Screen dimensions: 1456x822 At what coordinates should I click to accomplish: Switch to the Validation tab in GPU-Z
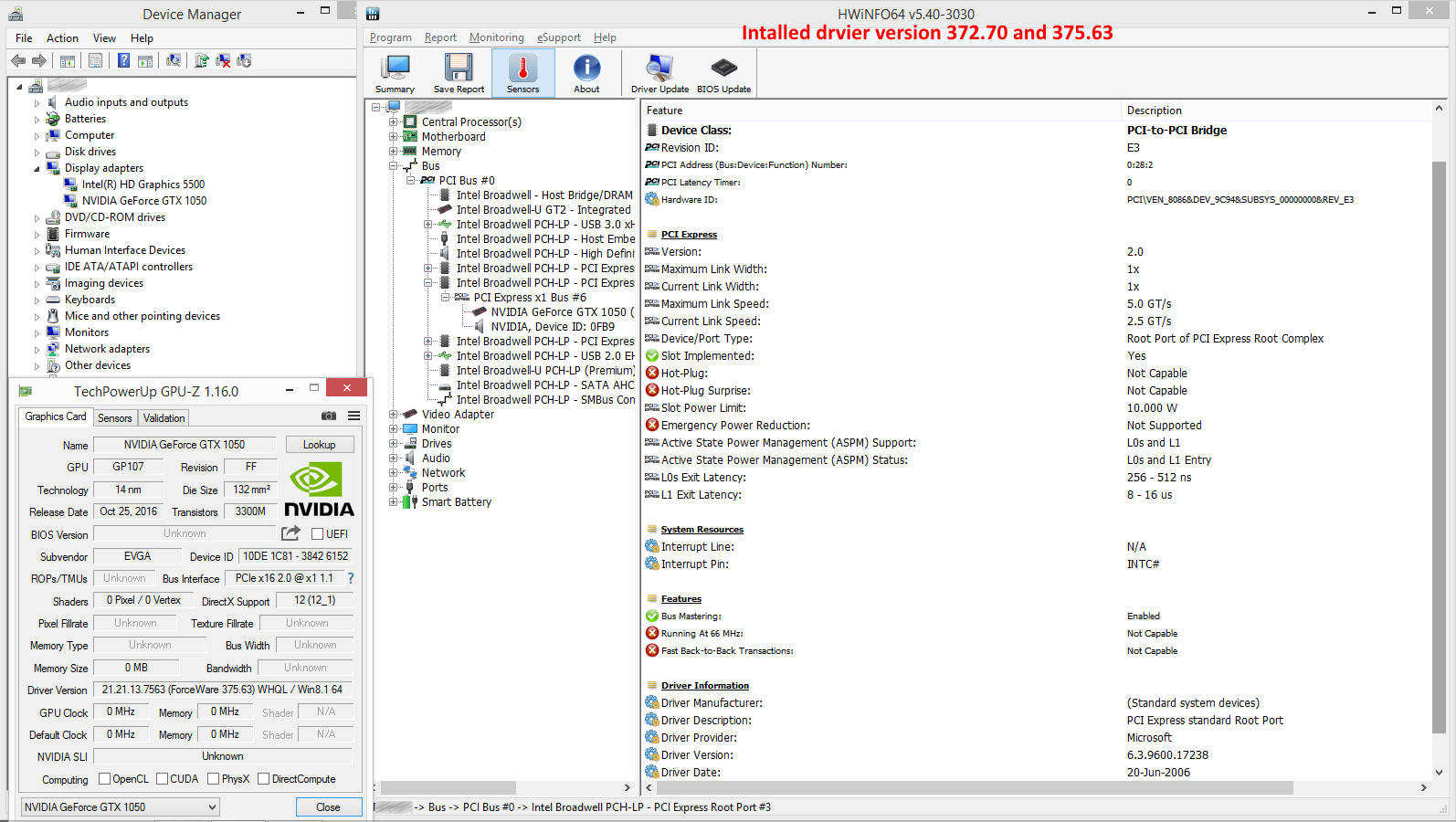(164, 418)
